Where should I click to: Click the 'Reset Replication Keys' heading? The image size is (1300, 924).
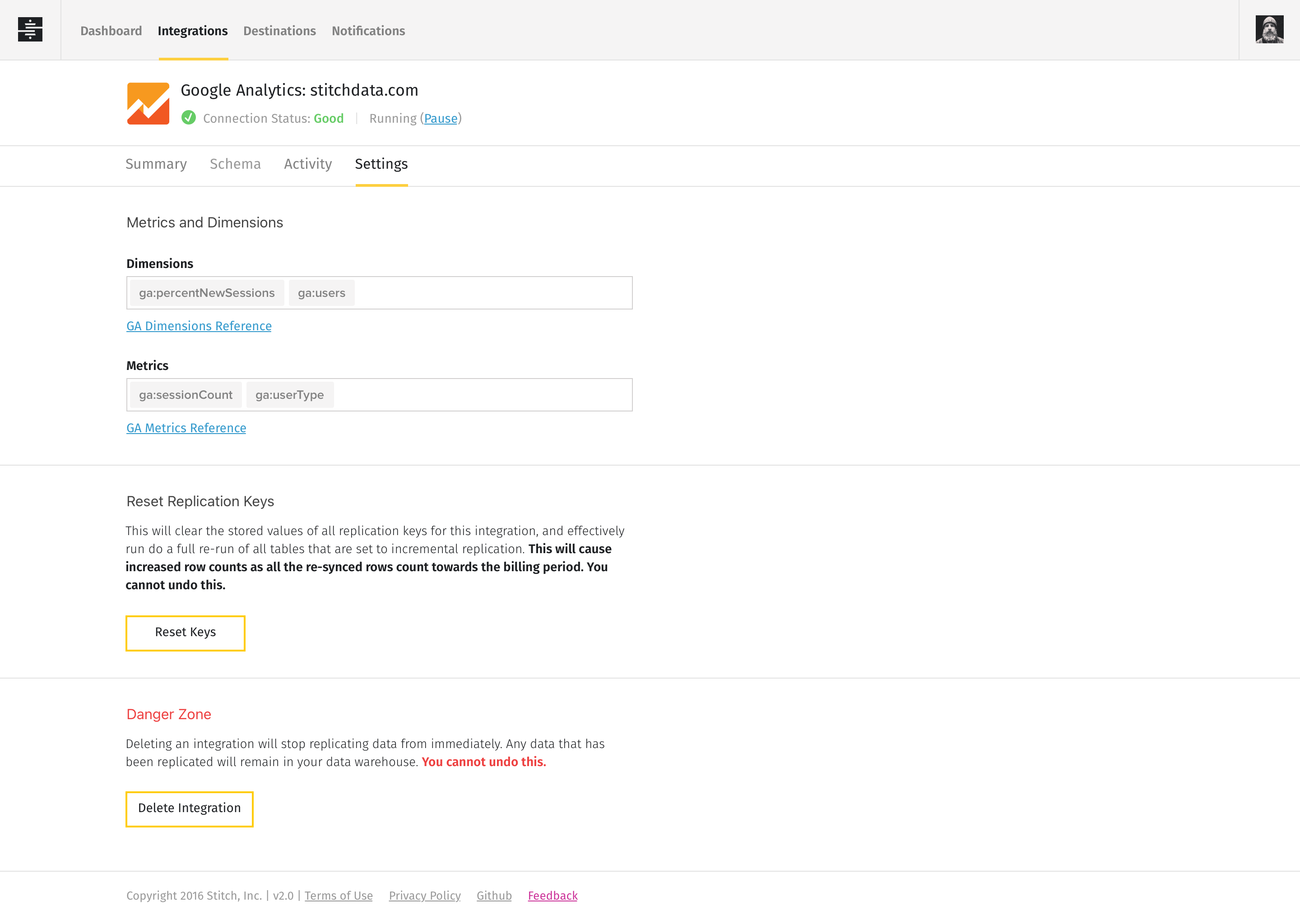[200, 501]
